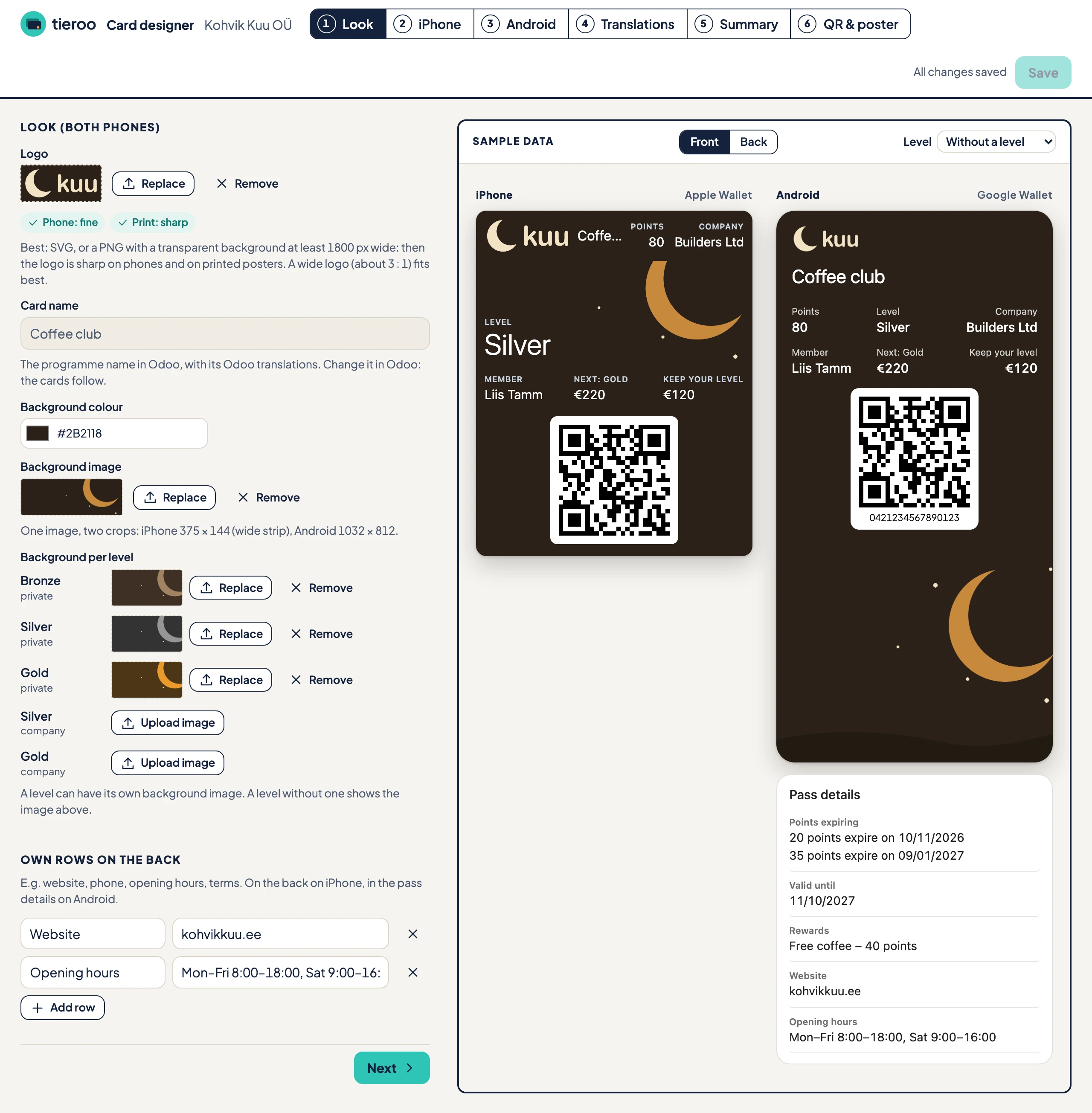
Task: Replace the kuu logo image
Action: pyautogui.click(x=153, y=183)
